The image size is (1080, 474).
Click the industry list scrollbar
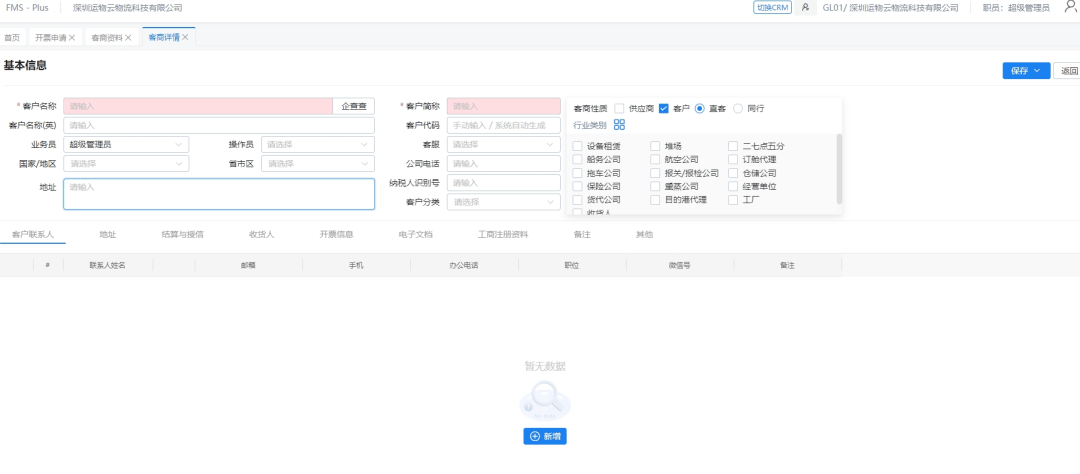pyautogui.click(x=839, y=169)
